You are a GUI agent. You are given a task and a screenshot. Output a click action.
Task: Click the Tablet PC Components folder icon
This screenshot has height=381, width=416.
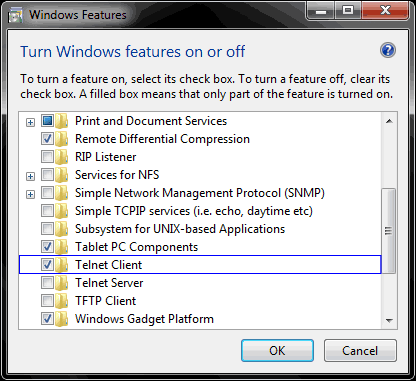[x=62, y=247]
